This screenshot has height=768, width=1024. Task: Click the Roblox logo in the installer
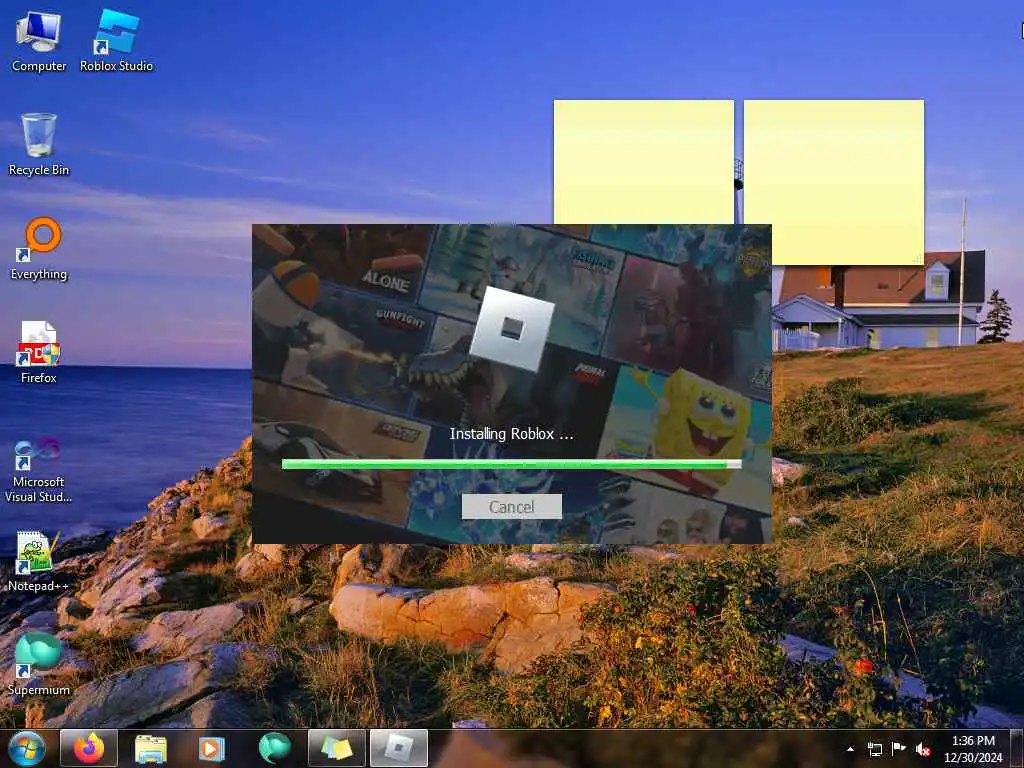click(512, 328)
